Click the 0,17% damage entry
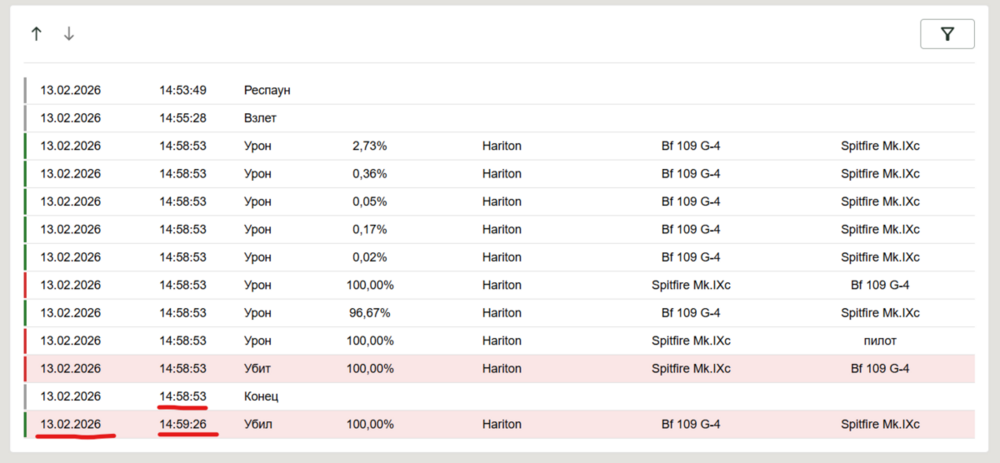The height and width of the screenshot is (463, 1000). (369, 229)
